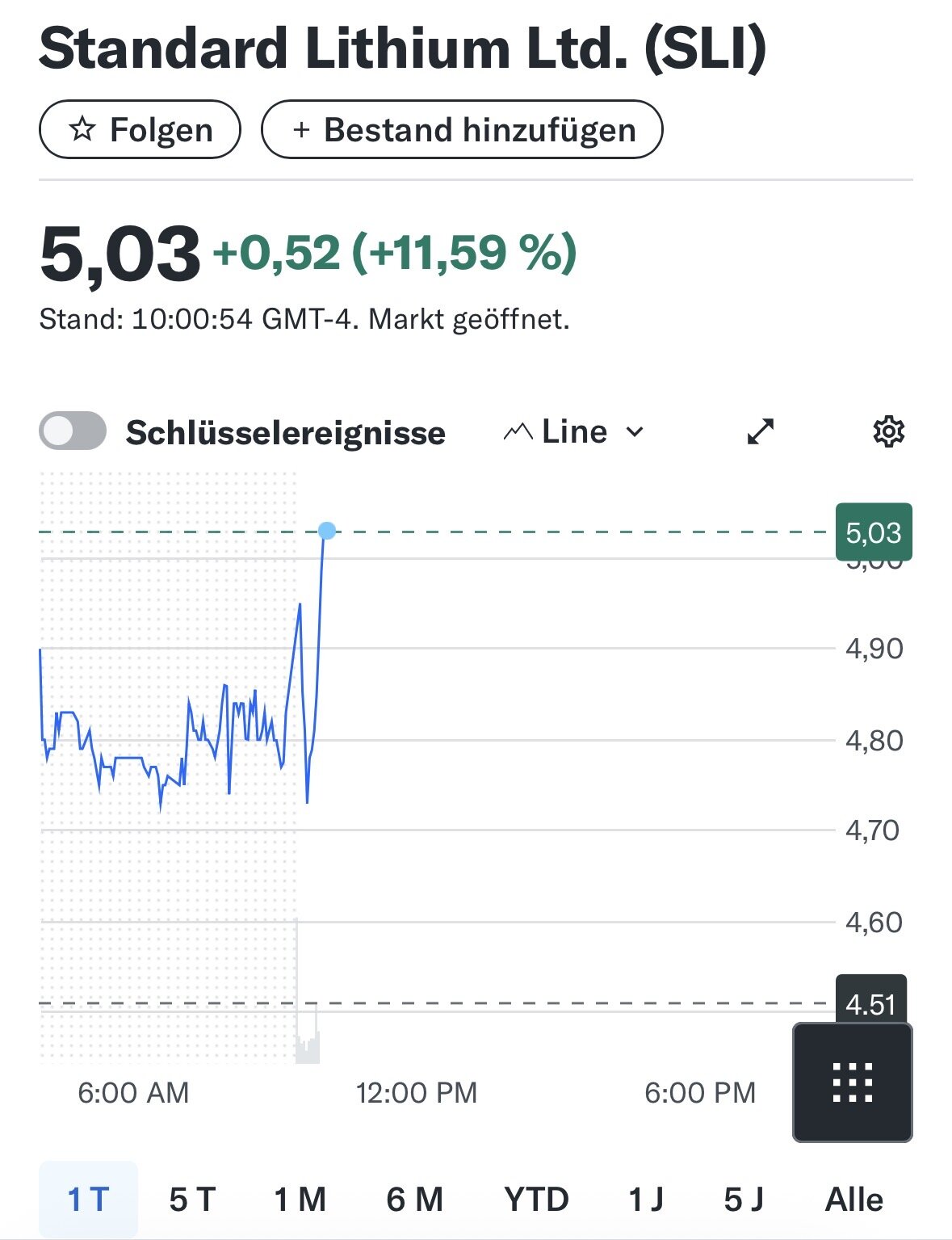
Task: Expand chart to fullscreen with arrows icon
Action: [x=761, y=431]
